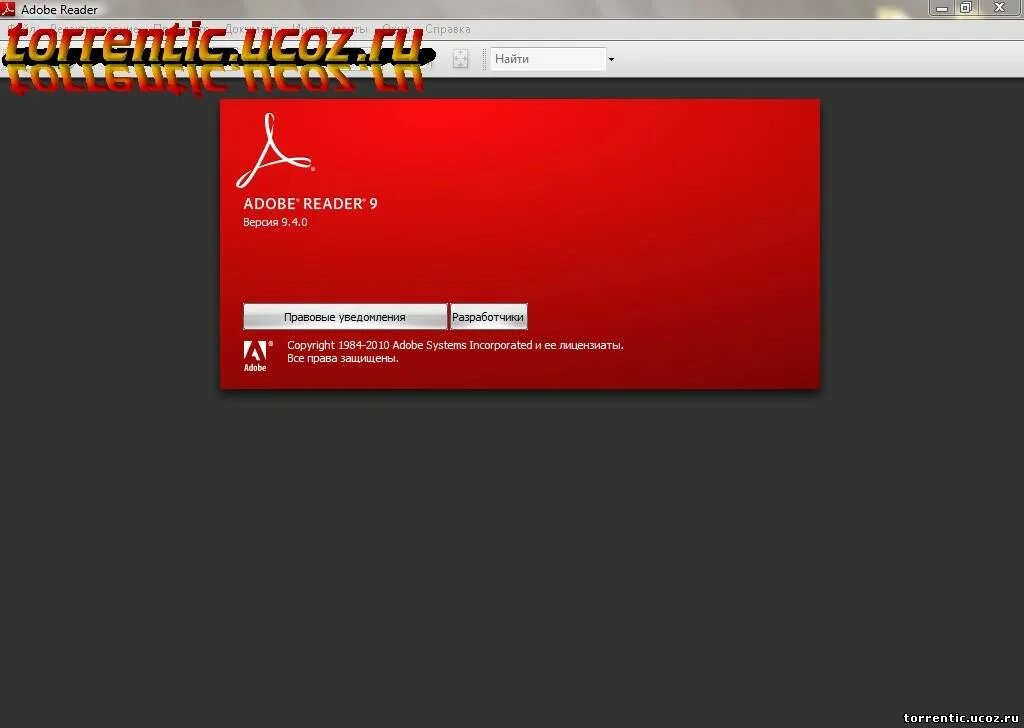Click the Adobe Reader icon in title bar

tap(8, 8)
